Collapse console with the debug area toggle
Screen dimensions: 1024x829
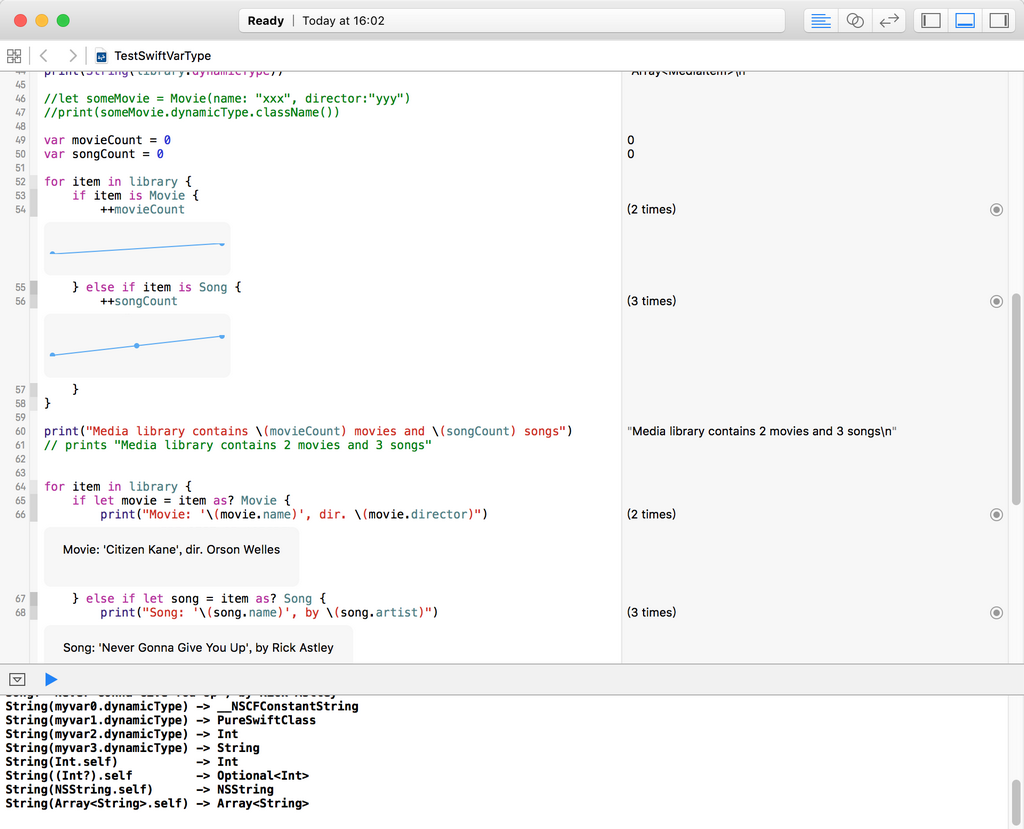[17, 679]
